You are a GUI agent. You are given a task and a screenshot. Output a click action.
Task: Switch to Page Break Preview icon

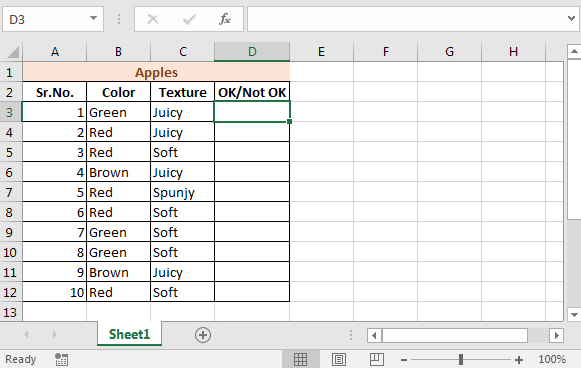pyautogui.click(x=377, y=359)
